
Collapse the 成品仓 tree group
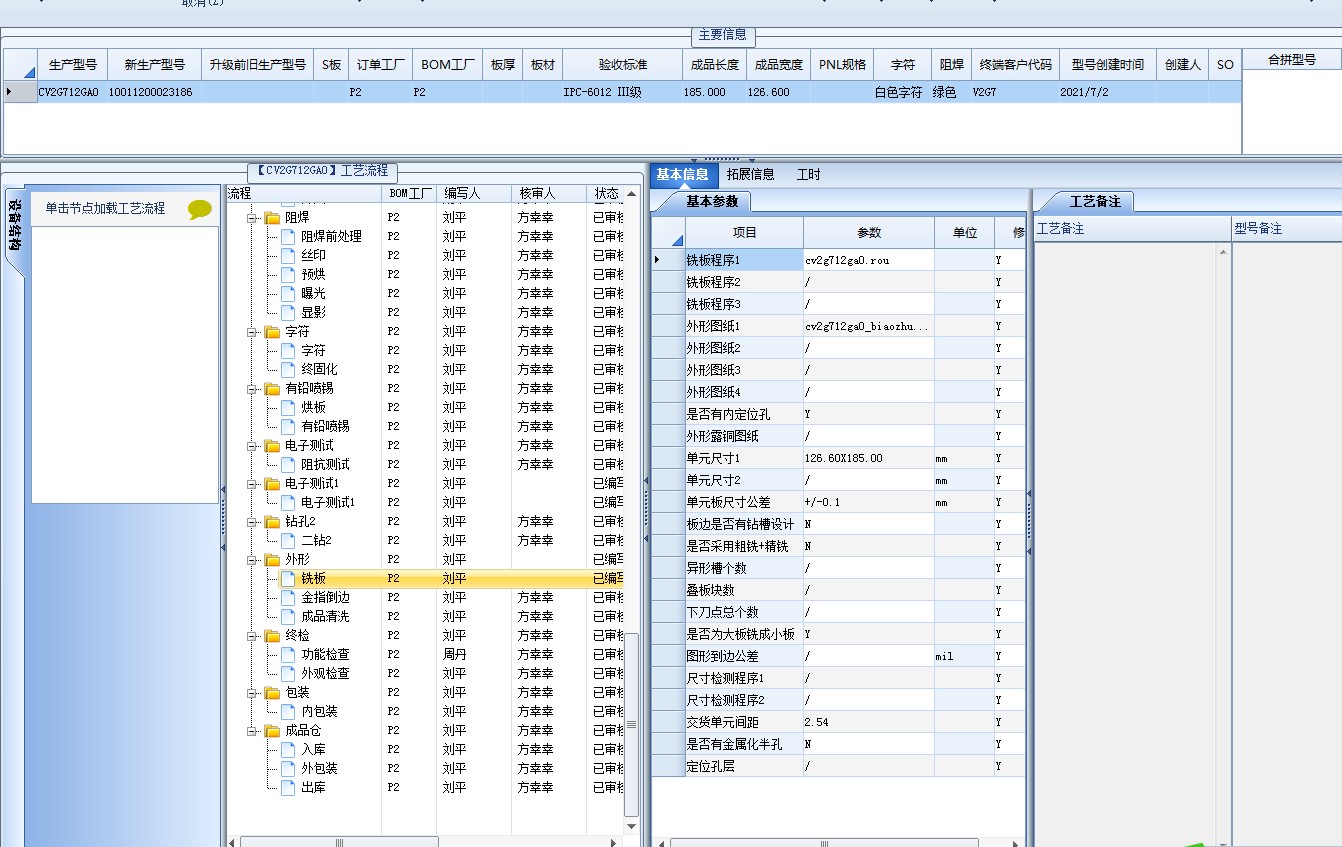(x=253, y=730)
